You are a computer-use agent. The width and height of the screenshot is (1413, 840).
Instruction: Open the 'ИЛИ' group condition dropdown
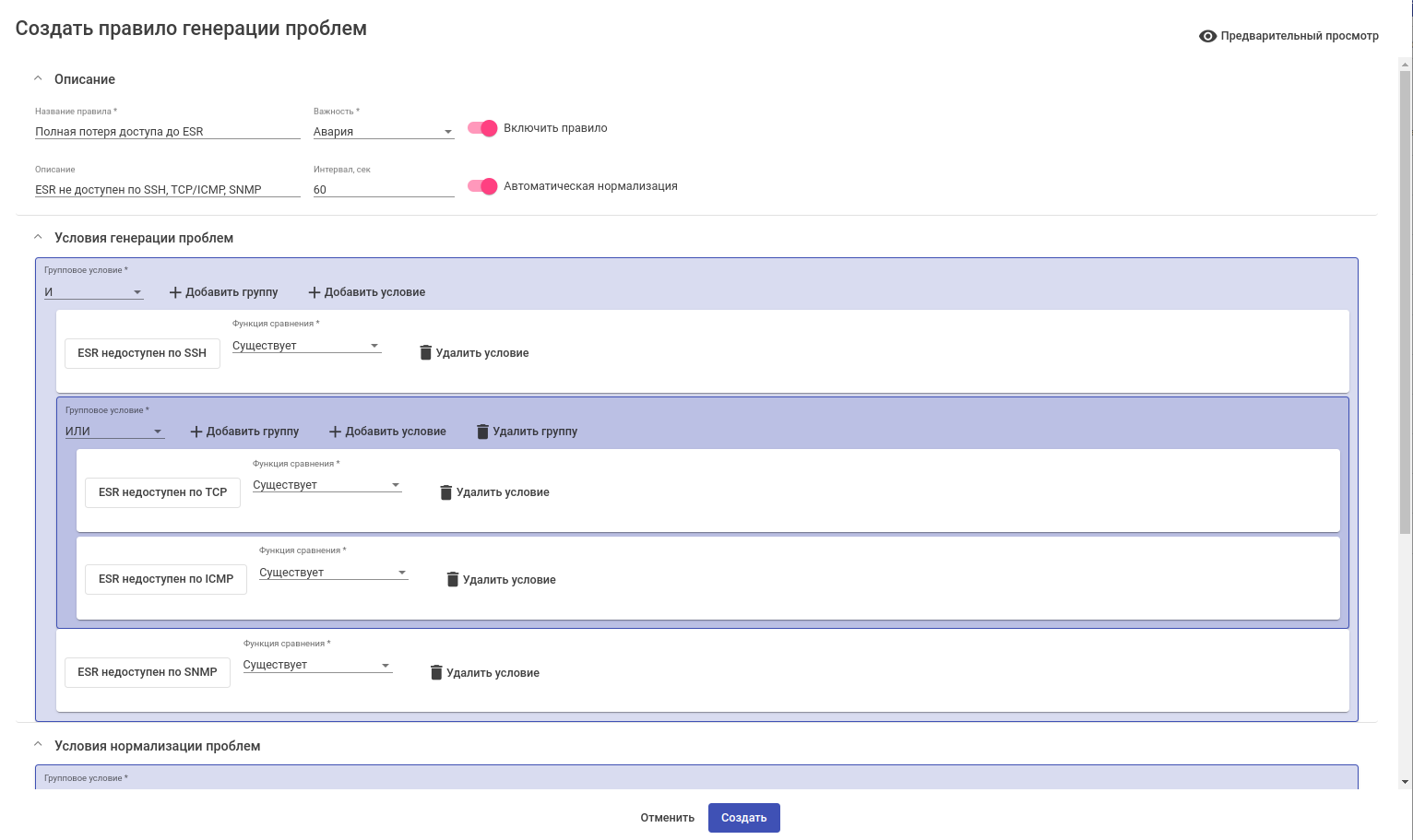(114, 432)
